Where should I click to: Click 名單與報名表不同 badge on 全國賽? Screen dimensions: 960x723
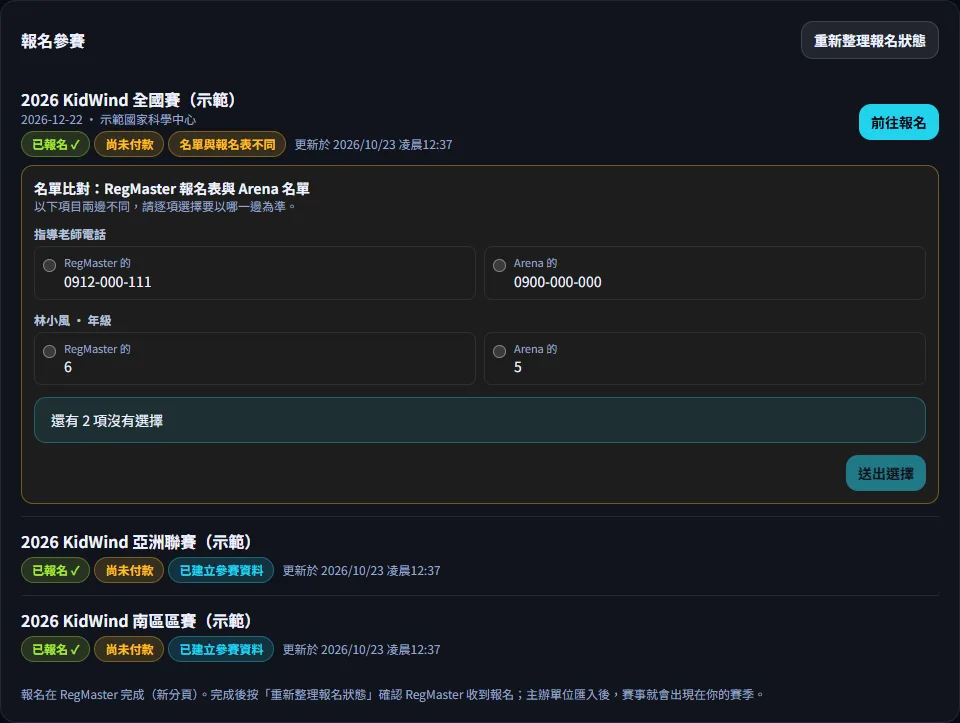(227, 144)
